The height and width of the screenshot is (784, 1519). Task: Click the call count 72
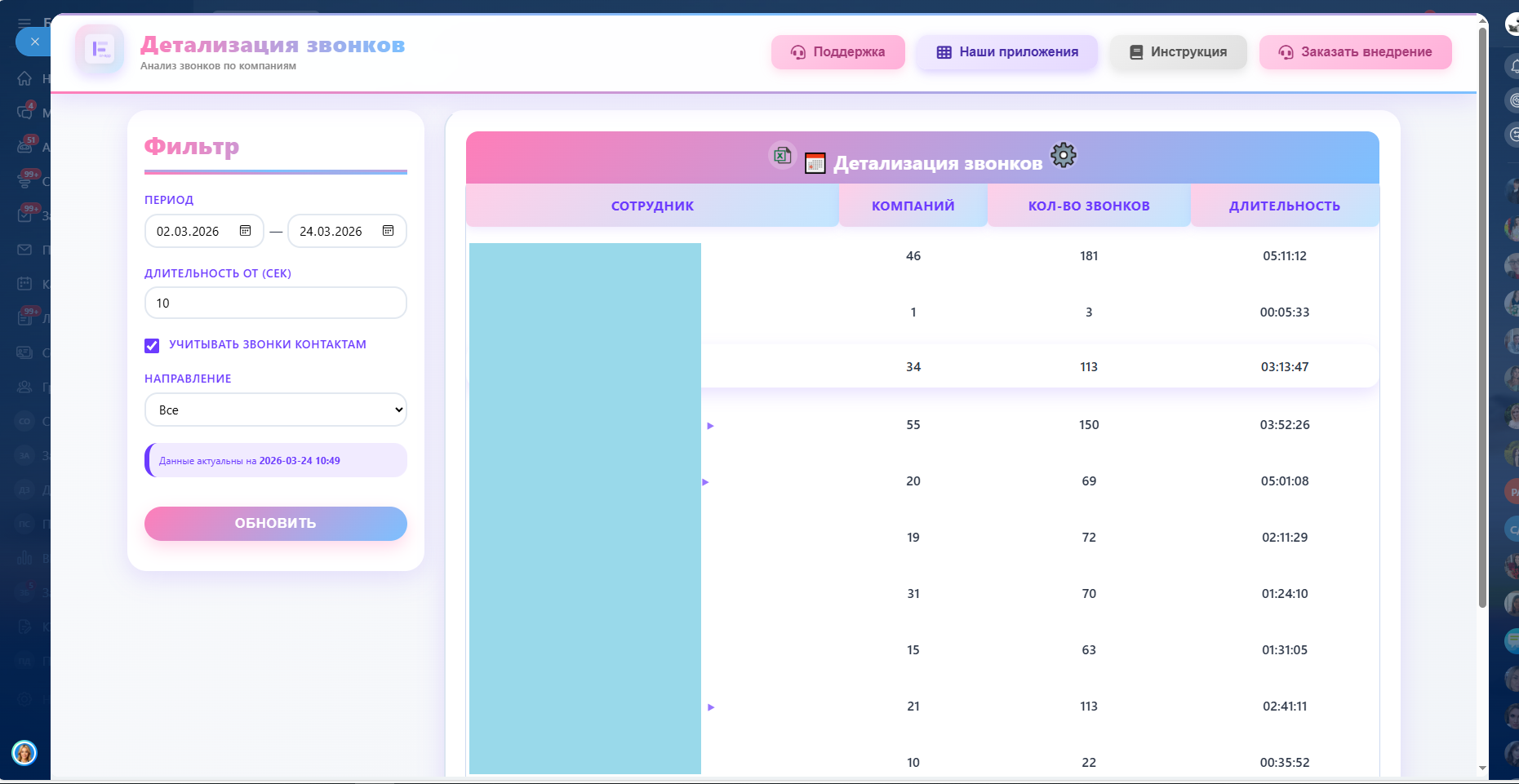1089,538
